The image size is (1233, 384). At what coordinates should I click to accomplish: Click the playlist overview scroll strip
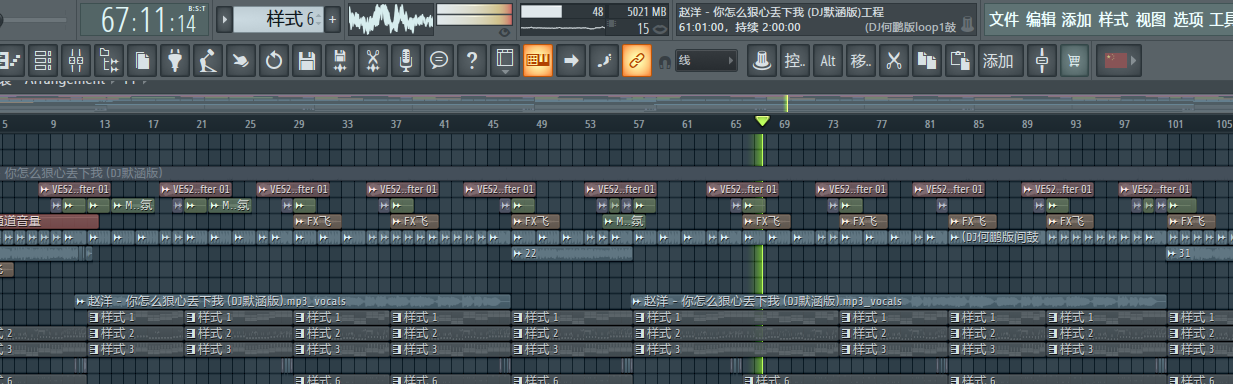616,103
